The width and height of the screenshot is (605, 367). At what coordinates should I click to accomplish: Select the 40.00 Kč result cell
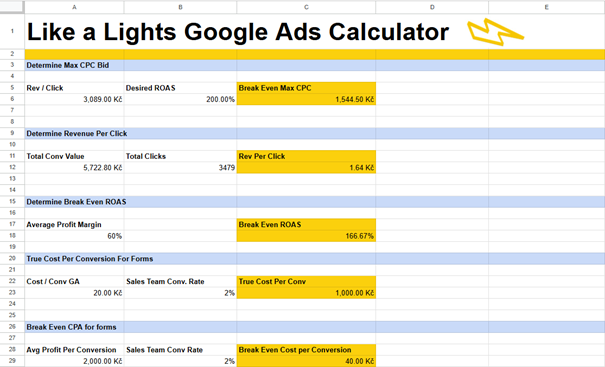point(306,361)
